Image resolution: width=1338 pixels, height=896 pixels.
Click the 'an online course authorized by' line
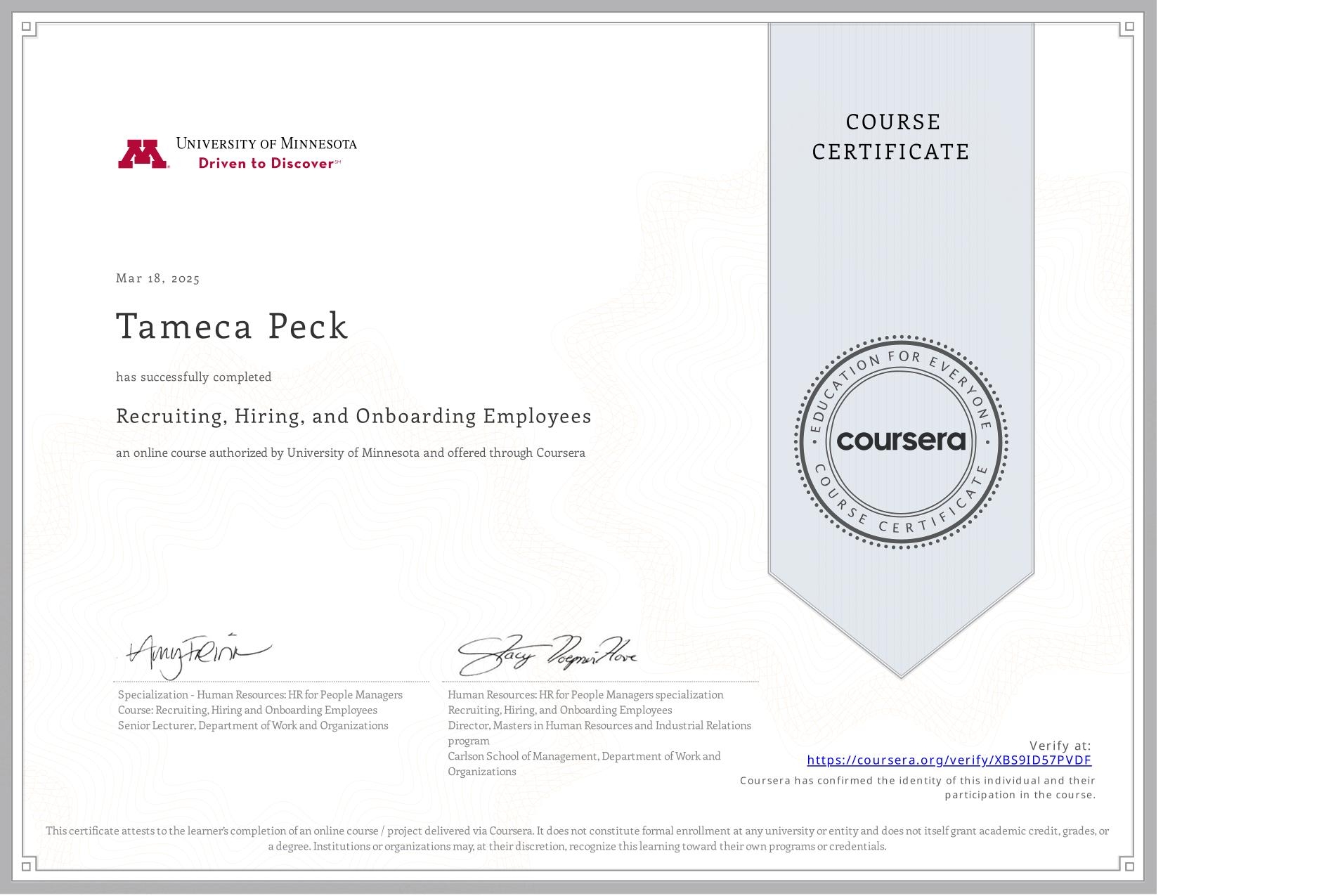click(351, 453)
